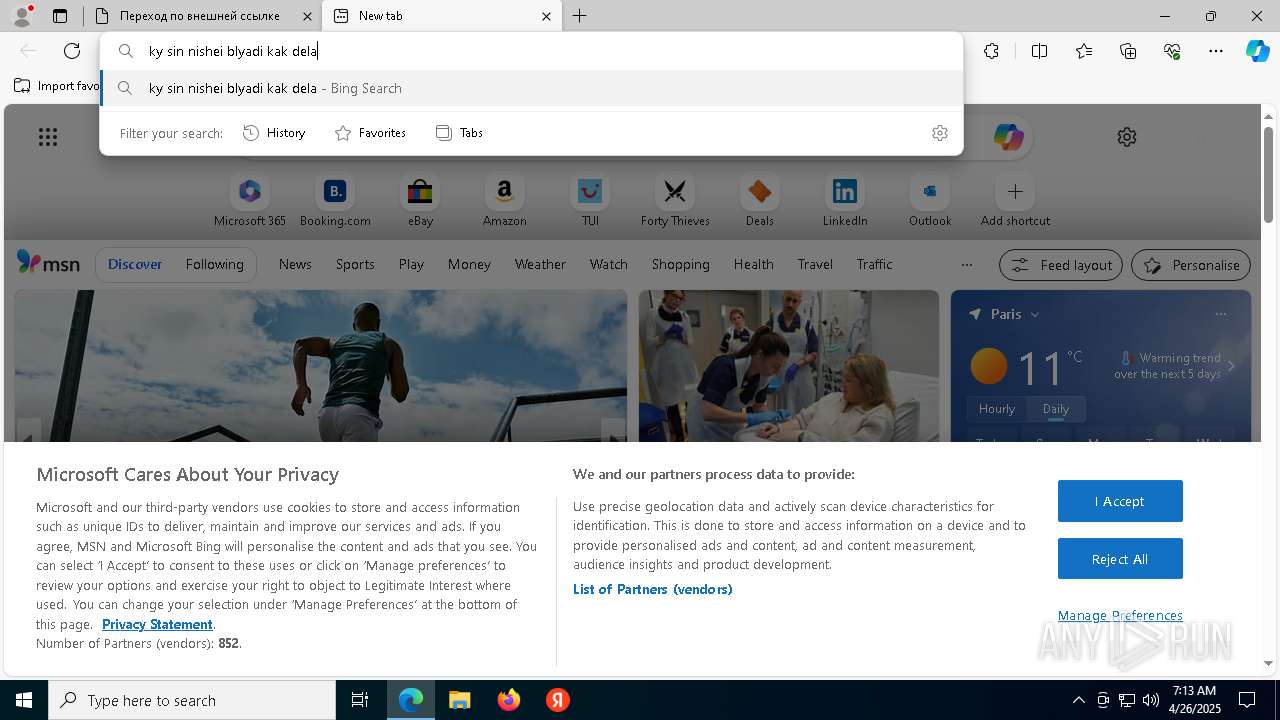Open Booking.com shortcut
Viewport: 1280px width, 720px height.
335,200
